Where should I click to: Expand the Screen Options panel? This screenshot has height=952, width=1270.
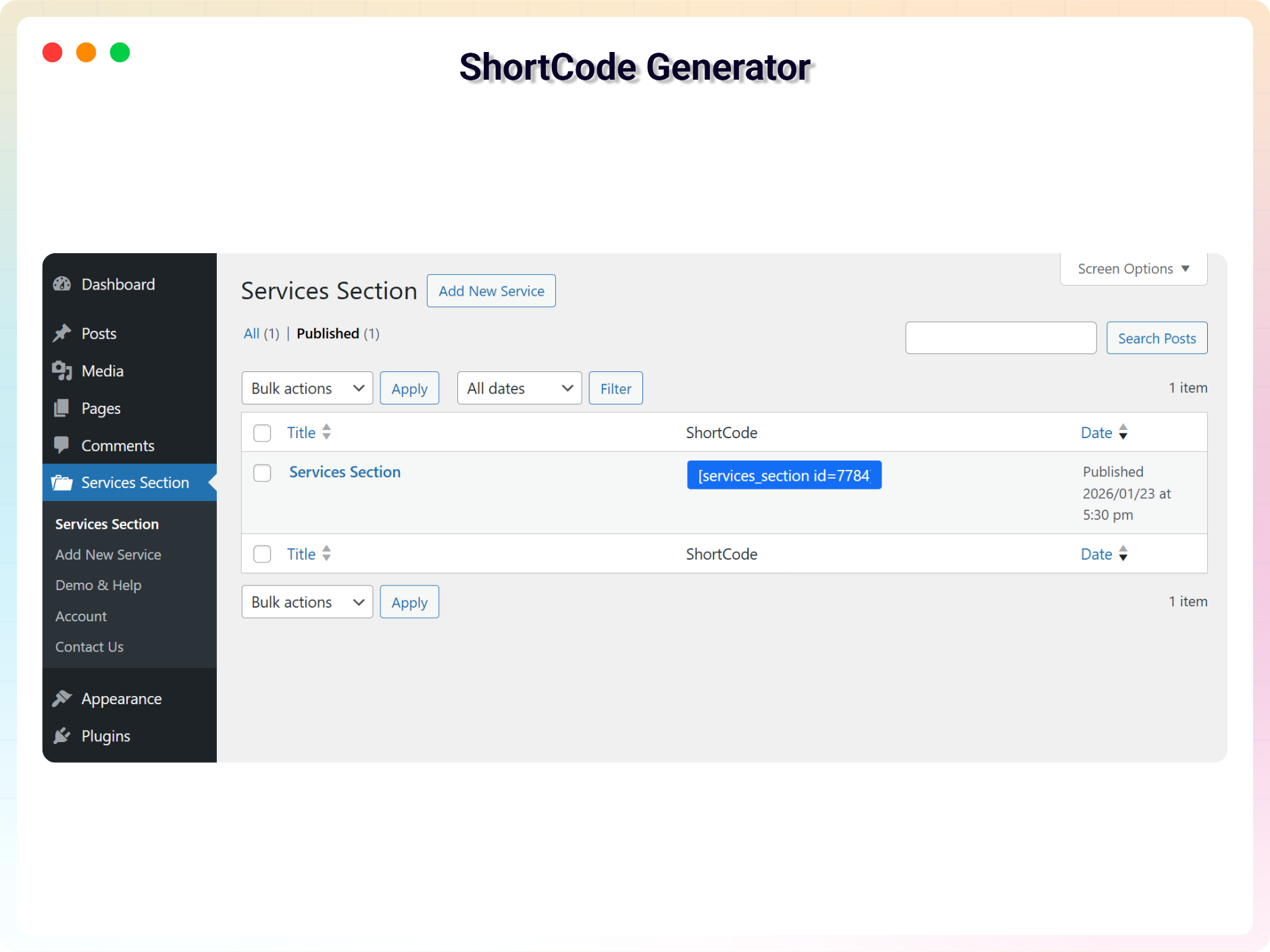(x=1134, y=269)
